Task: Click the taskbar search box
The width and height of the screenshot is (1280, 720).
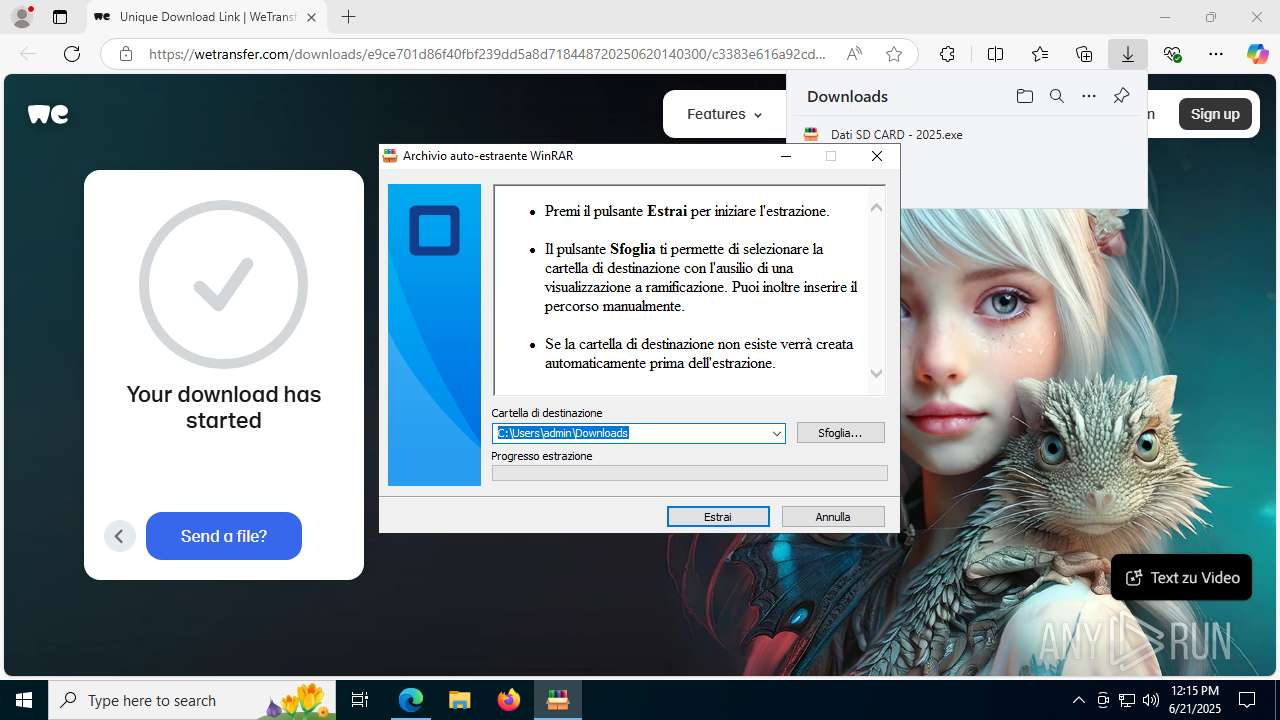Action: tap(192, 700)
